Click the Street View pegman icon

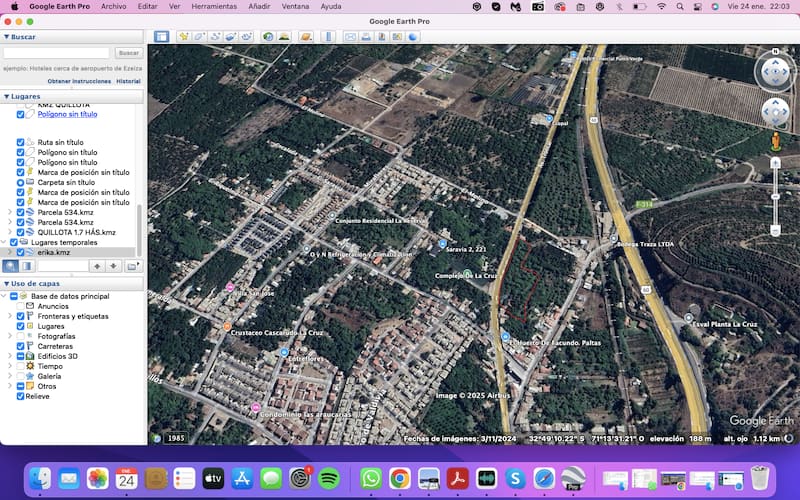click(776, 141)
